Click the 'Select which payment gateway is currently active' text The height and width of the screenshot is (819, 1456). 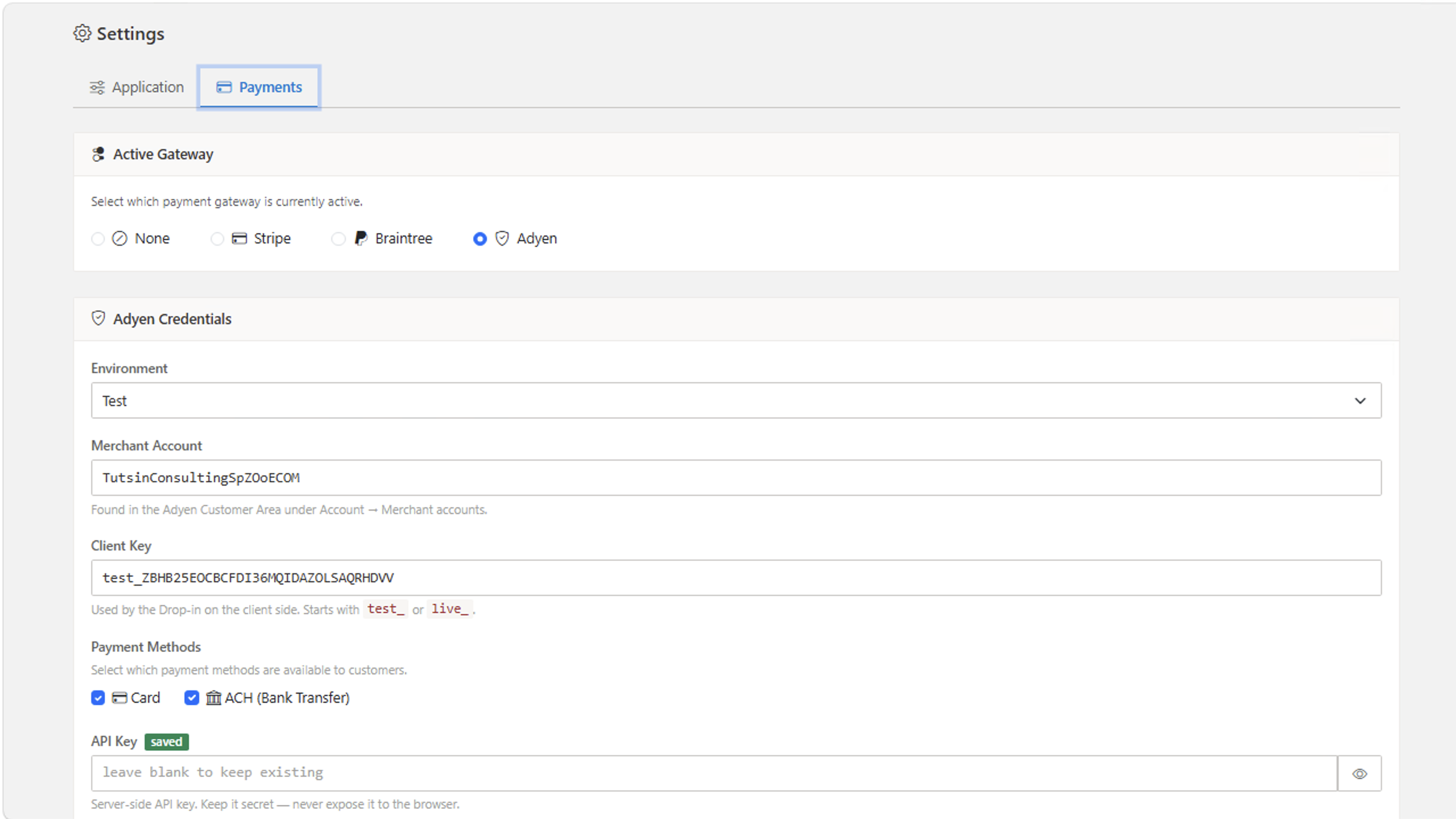click(x=226, y=202)
